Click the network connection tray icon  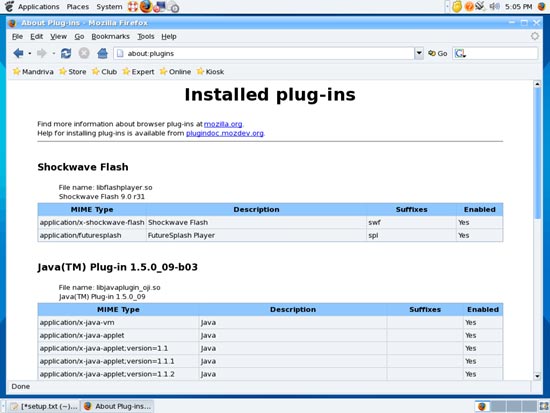(481, 6)
